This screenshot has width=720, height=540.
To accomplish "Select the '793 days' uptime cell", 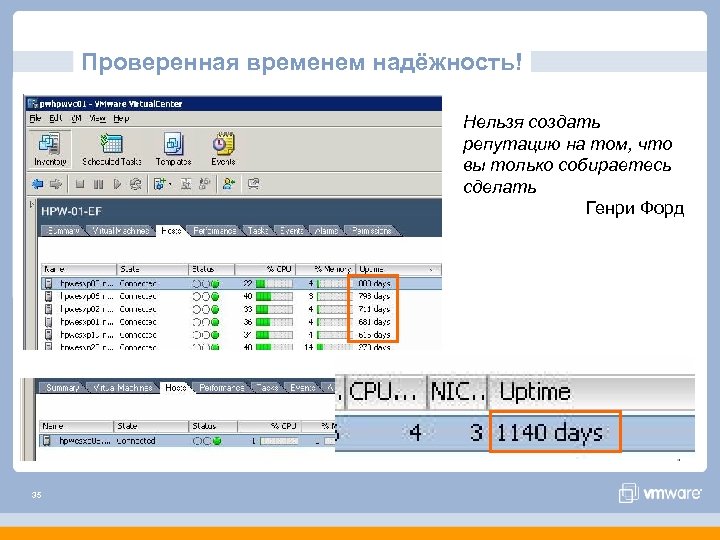I will [374, 296].
